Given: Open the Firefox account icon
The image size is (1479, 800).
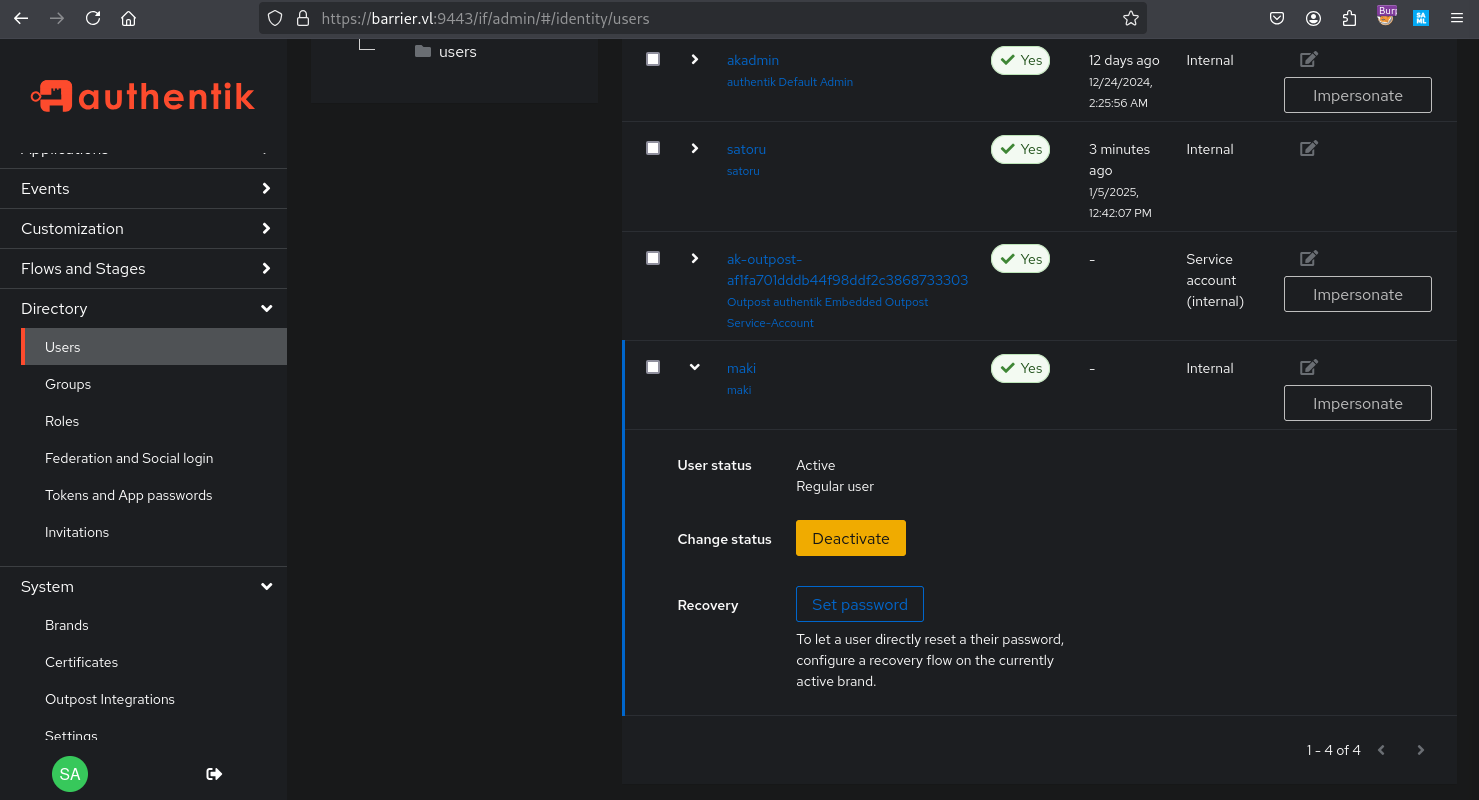Looking at the screenshot, I should [x=1314, y=18].
